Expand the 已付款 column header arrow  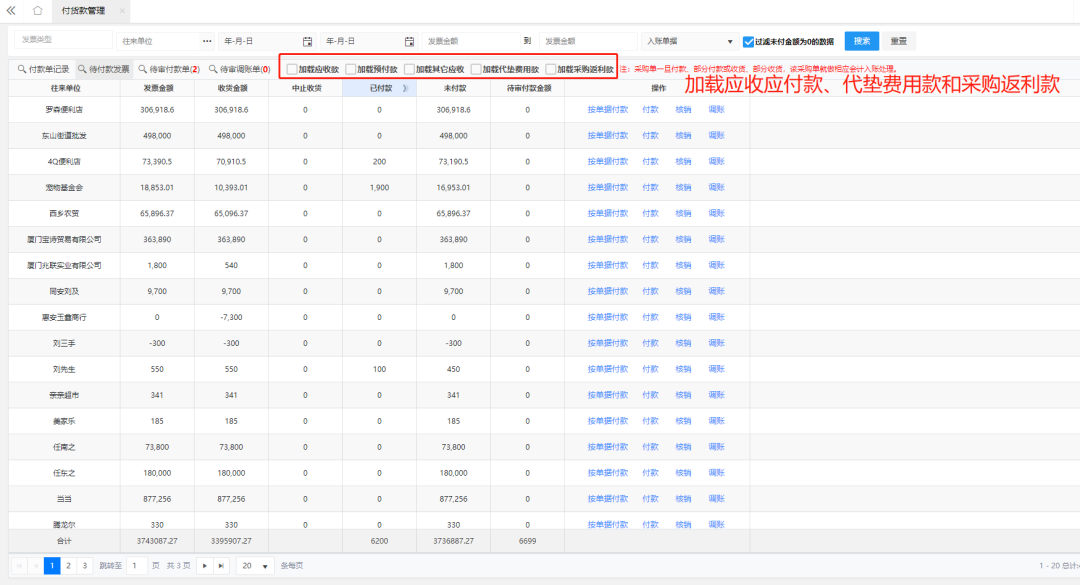[x=405, y=89]
